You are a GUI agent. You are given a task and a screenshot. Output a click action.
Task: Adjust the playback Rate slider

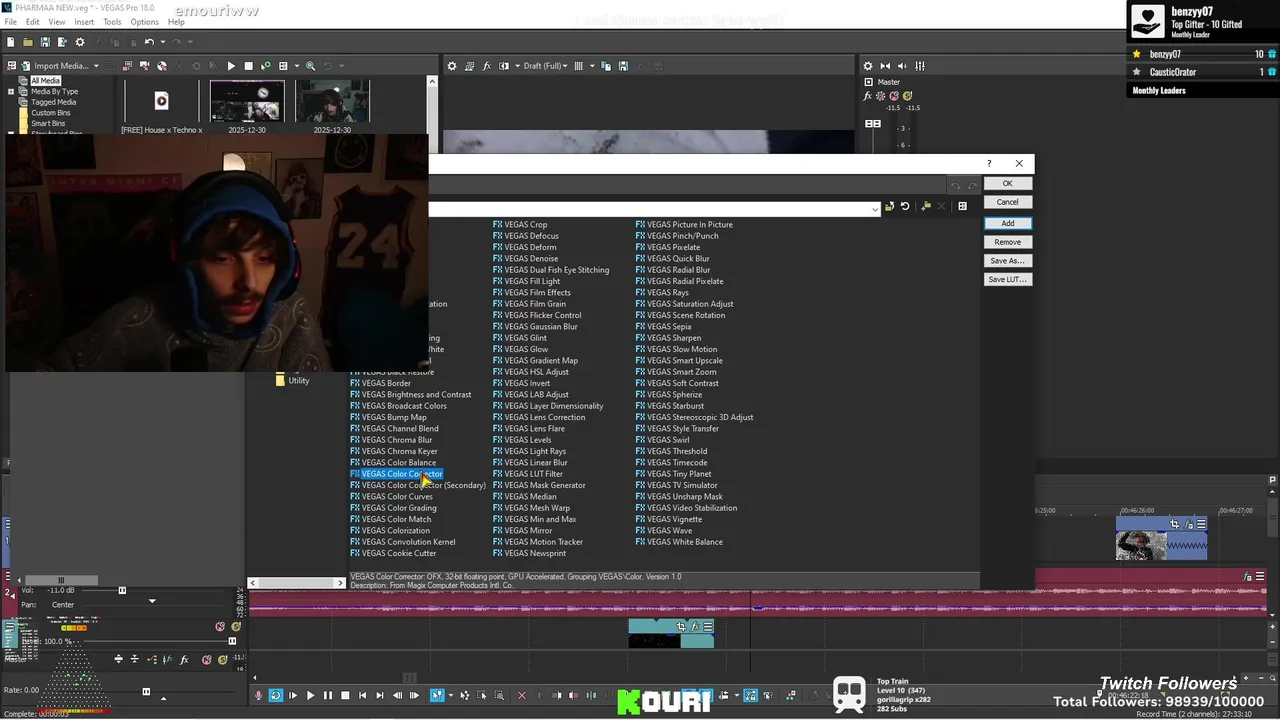[x=146, y=691]
